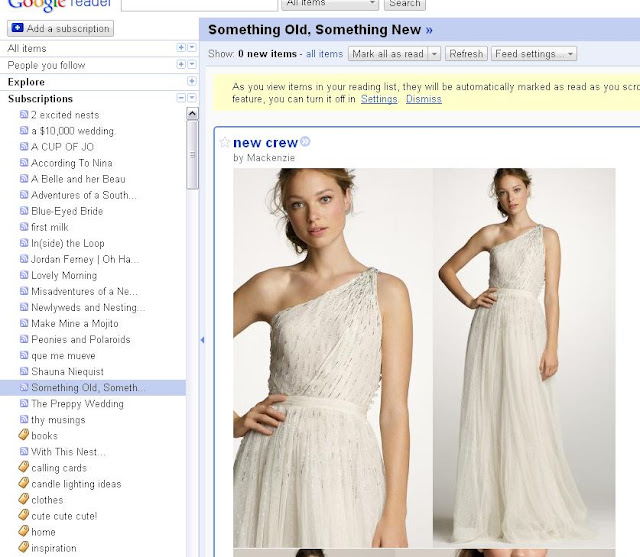Open the Subscriptions options dropdown arrow

pyautogui.click(x=192, y=98)
